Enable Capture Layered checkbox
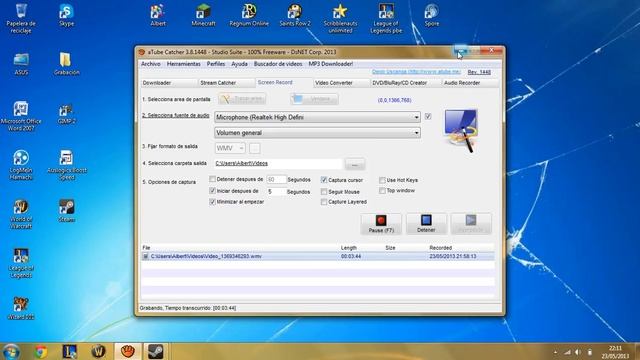 [x=324, y=202]
